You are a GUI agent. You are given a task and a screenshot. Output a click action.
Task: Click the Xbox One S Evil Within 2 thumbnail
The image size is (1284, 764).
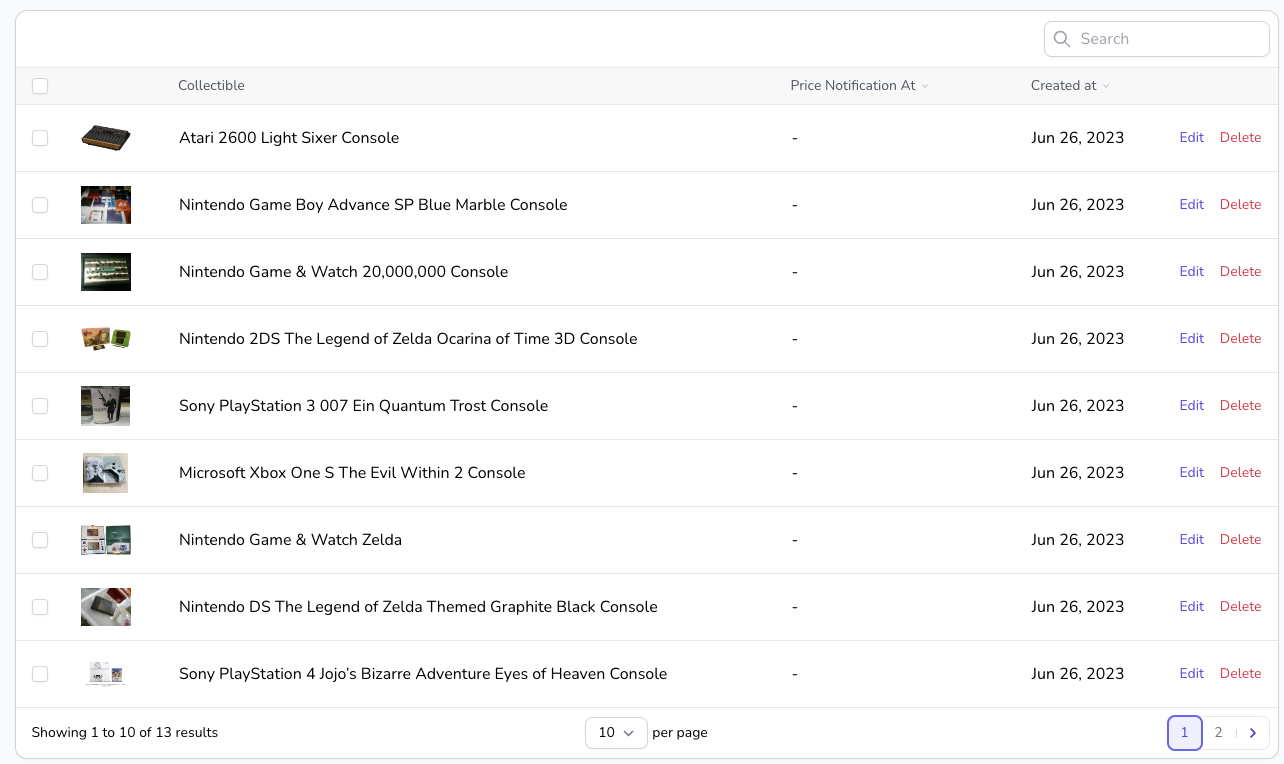click(106, 473)
